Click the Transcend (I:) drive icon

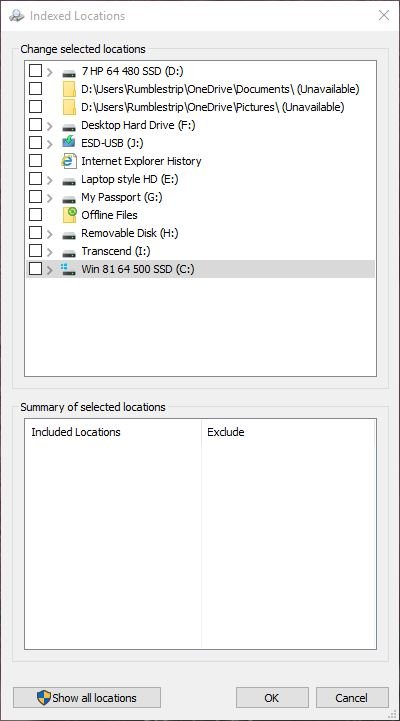point(69,253)
